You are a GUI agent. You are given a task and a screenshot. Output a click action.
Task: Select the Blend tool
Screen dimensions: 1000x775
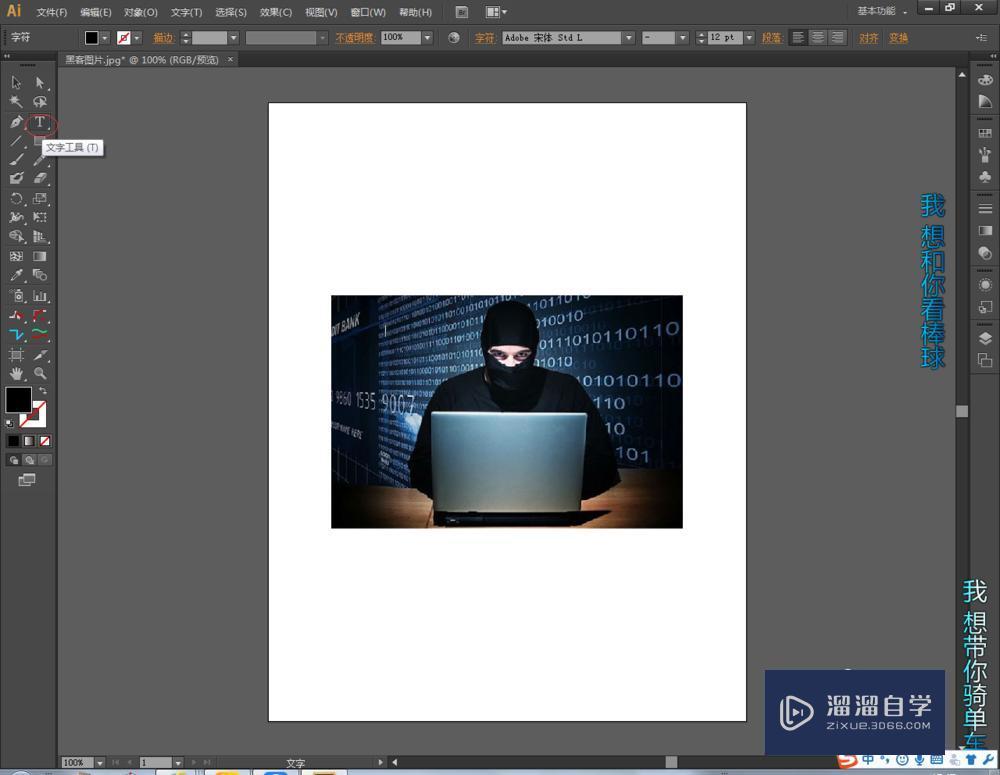tap(40, 276)
